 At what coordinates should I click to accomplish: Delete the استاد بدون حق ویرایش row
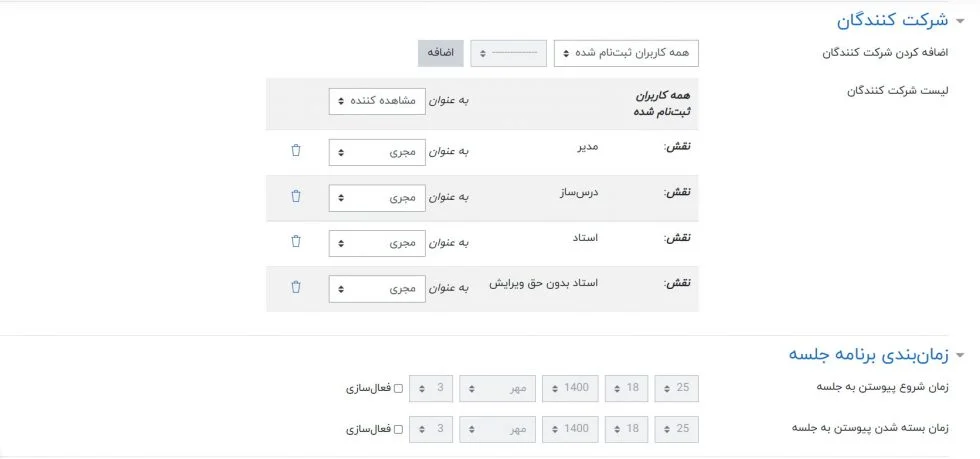click(x=295, y=287)
